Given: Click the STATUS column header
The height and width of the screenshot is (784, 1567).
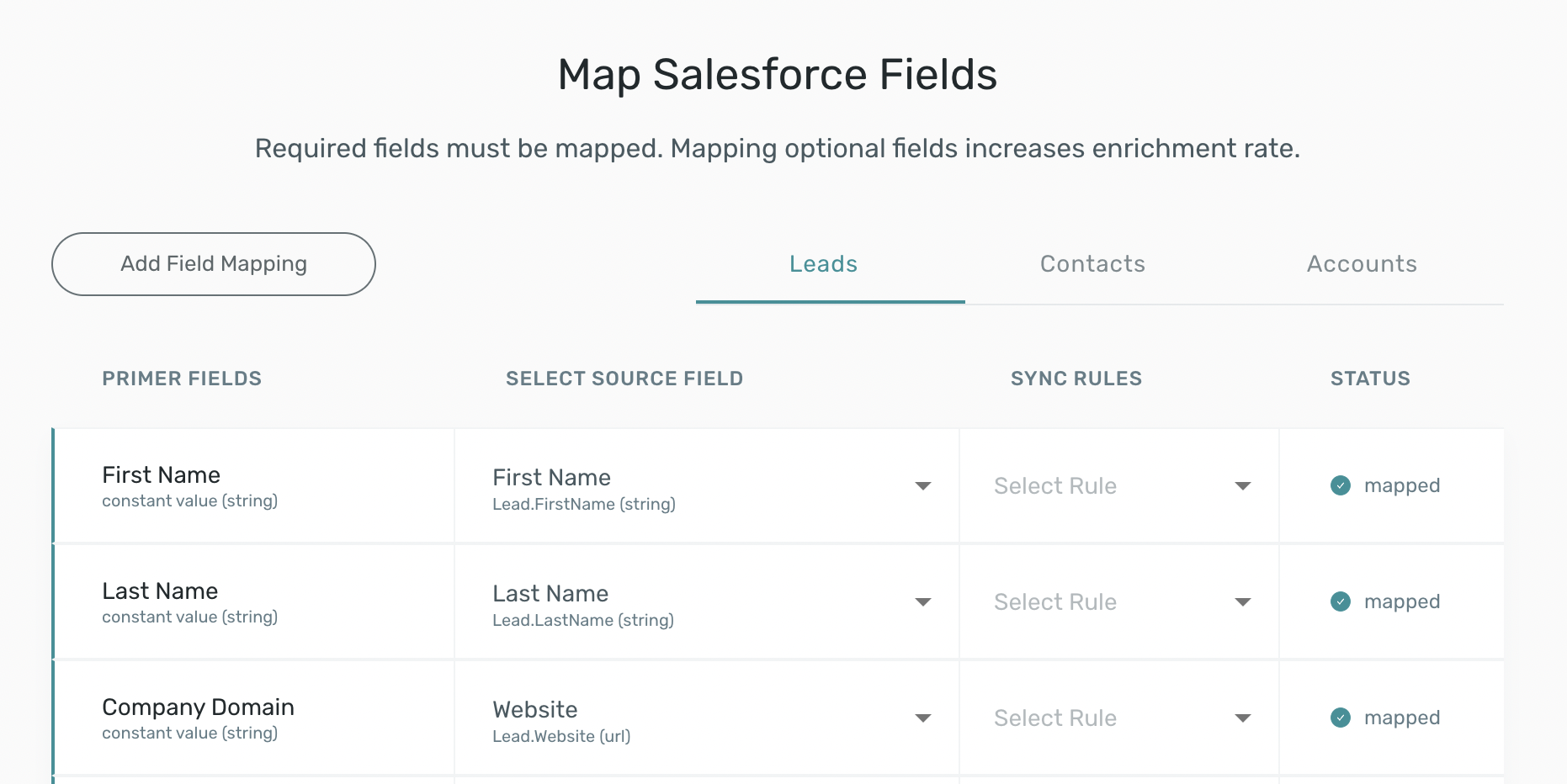Looking at the screenshot, I should tap(1370, 379).
